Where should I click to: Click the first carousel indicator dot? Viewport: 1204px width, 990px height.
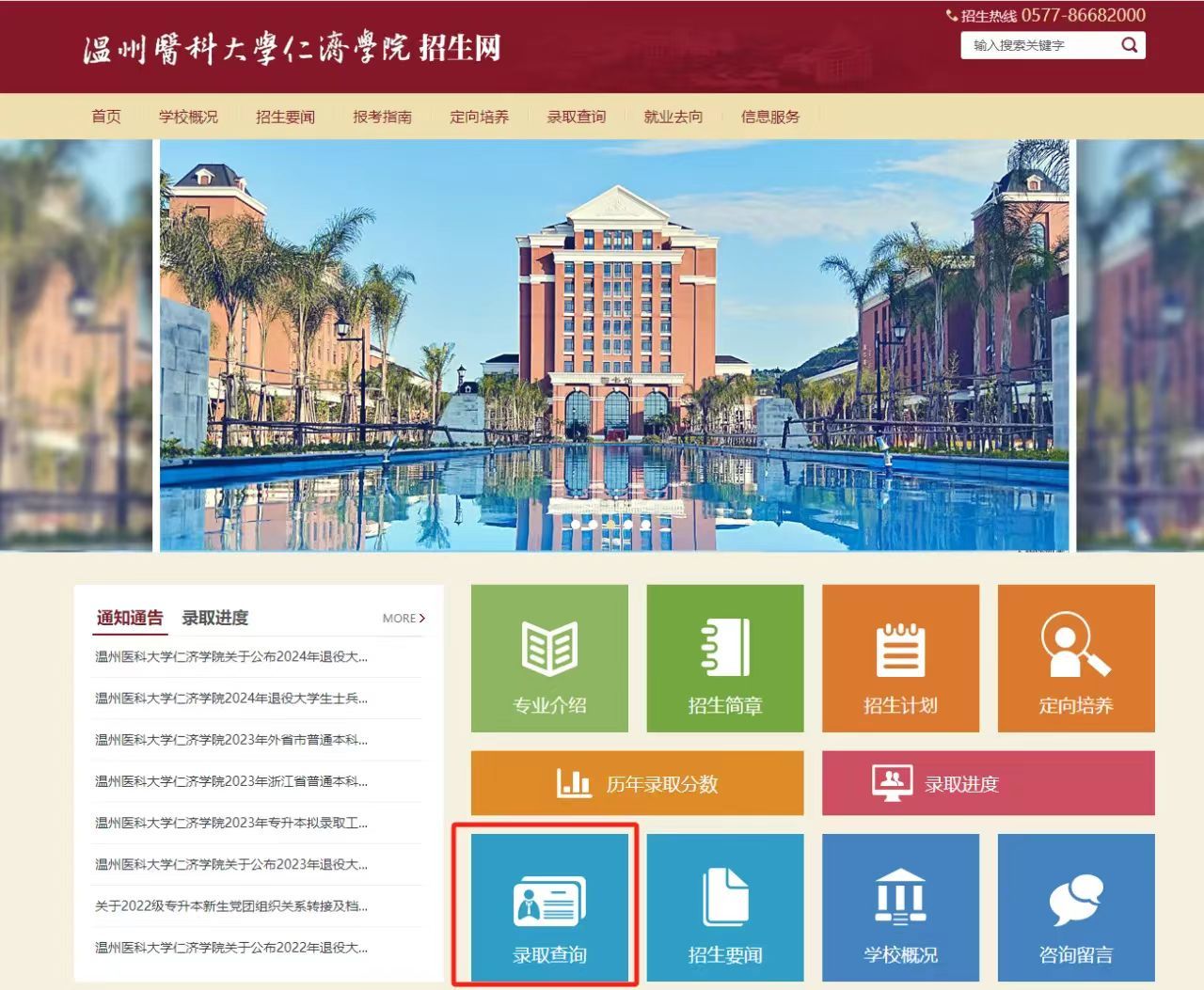pos(574,524)
